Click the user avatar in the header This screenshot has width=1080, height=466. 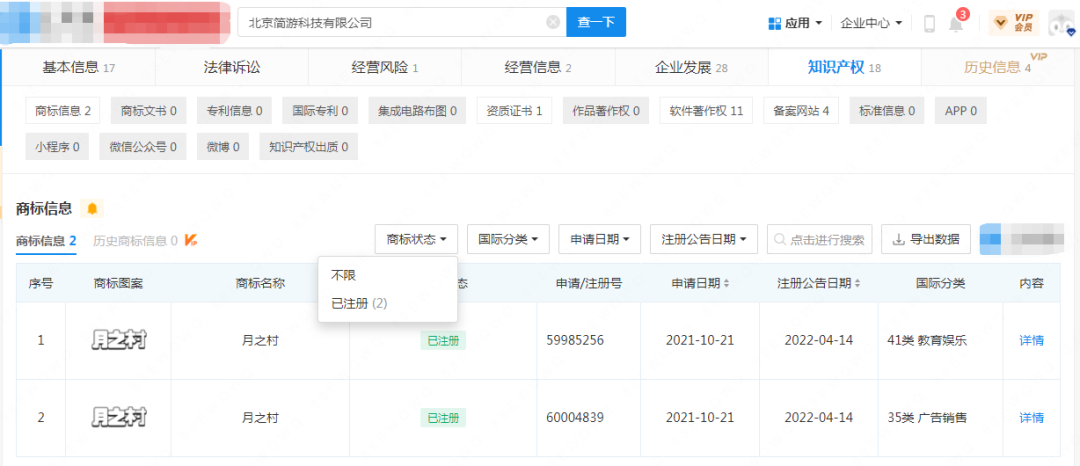(1061, 23)
